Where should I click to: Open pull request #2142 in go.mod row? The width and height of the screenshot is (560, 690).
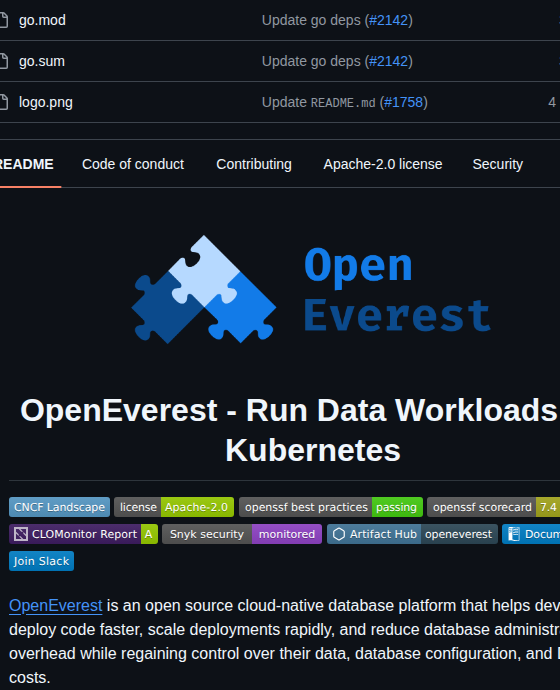(x=388, y=20)
